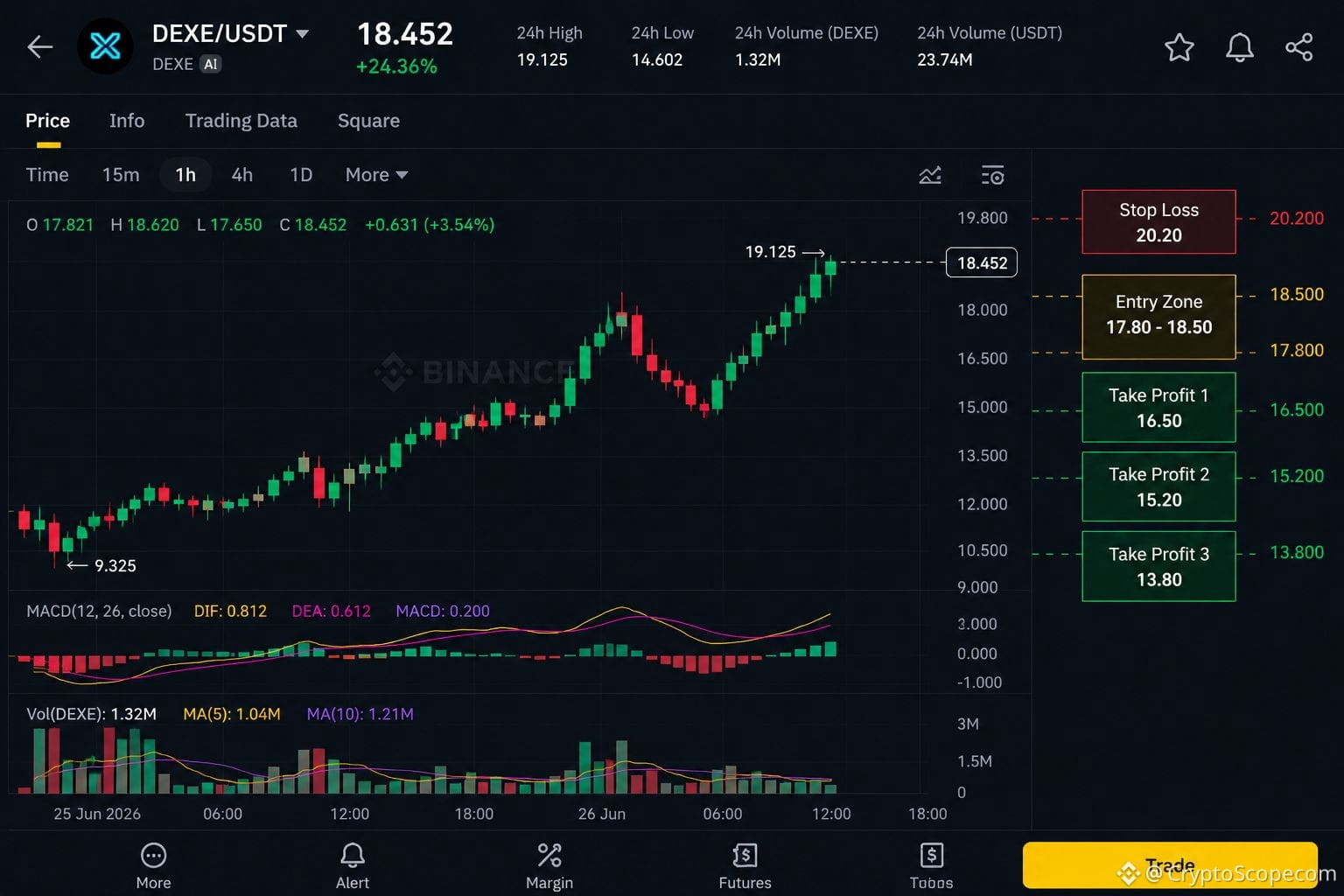The width and height of the screenshot is (1344, 896).
Task: Click the Take Profit 2 box
Action: pos(1158,486)
